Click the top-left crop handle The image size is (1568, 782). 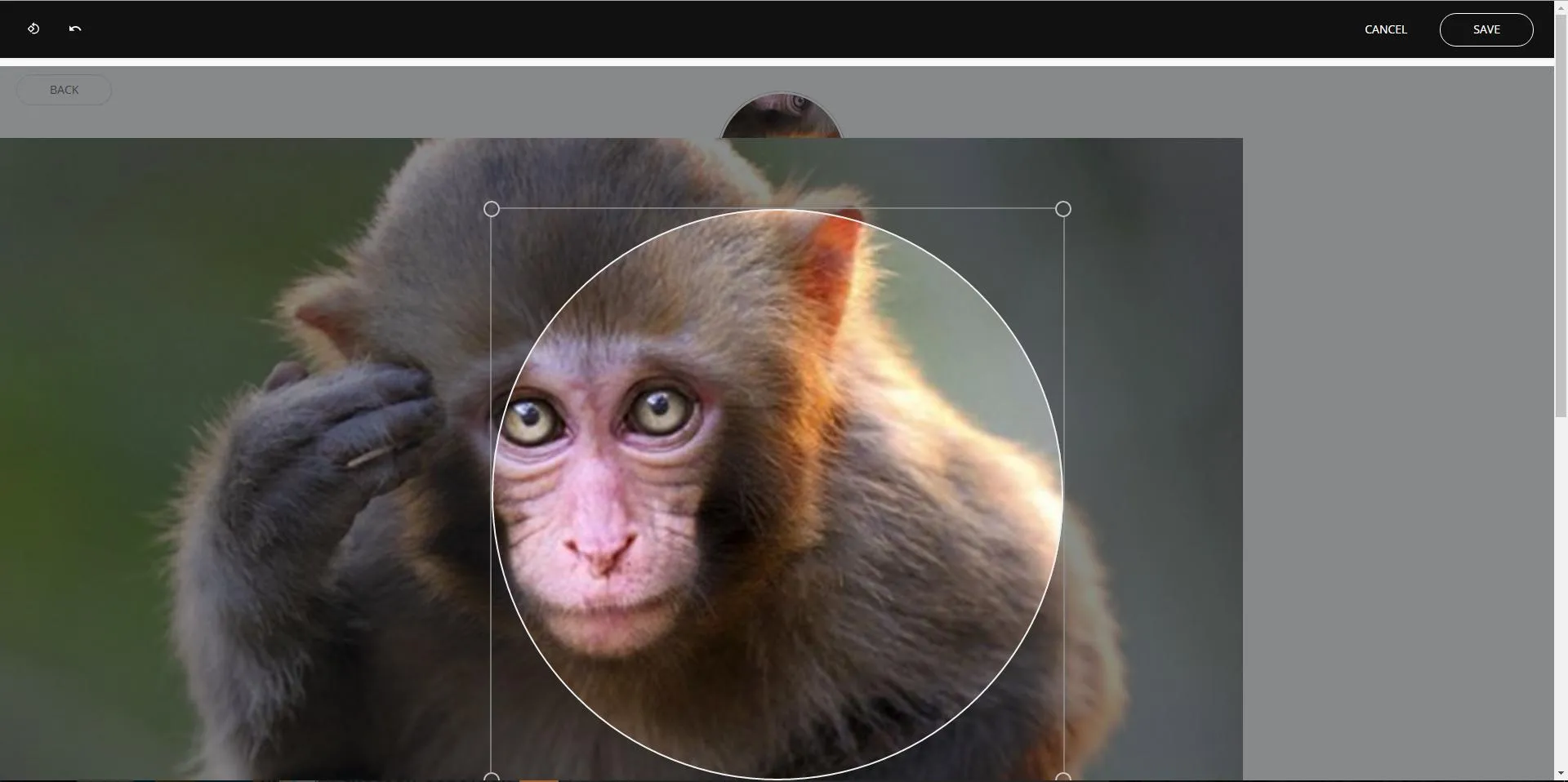491,209
